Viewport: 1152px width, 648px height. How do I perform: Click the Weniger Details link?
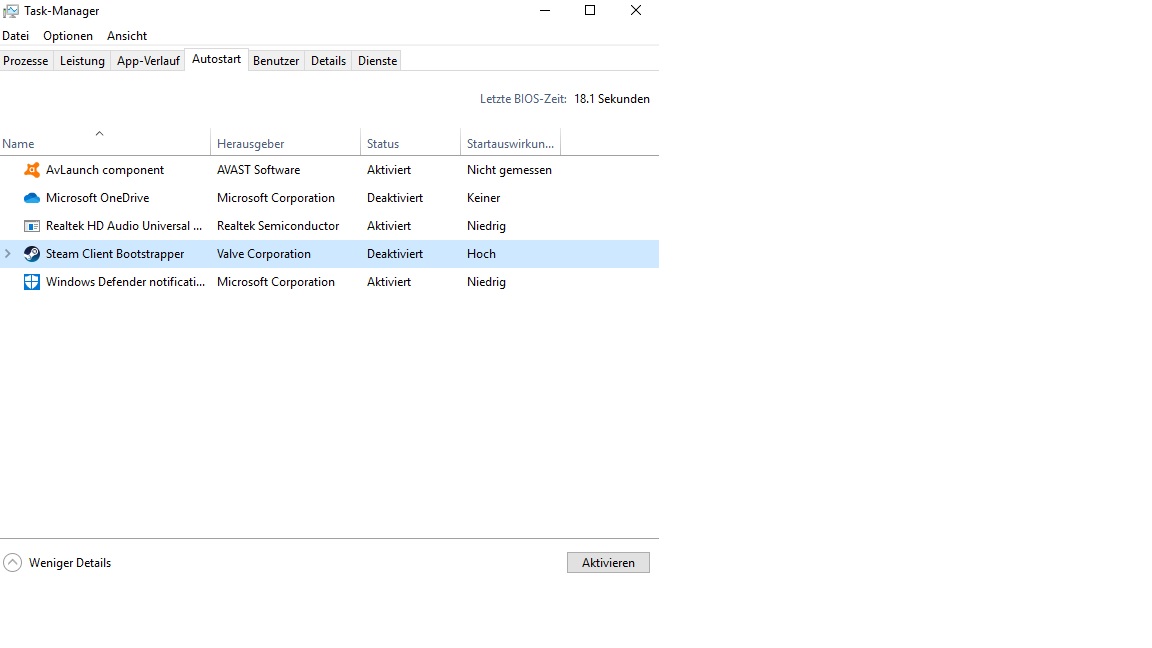[x=70, y=563]
